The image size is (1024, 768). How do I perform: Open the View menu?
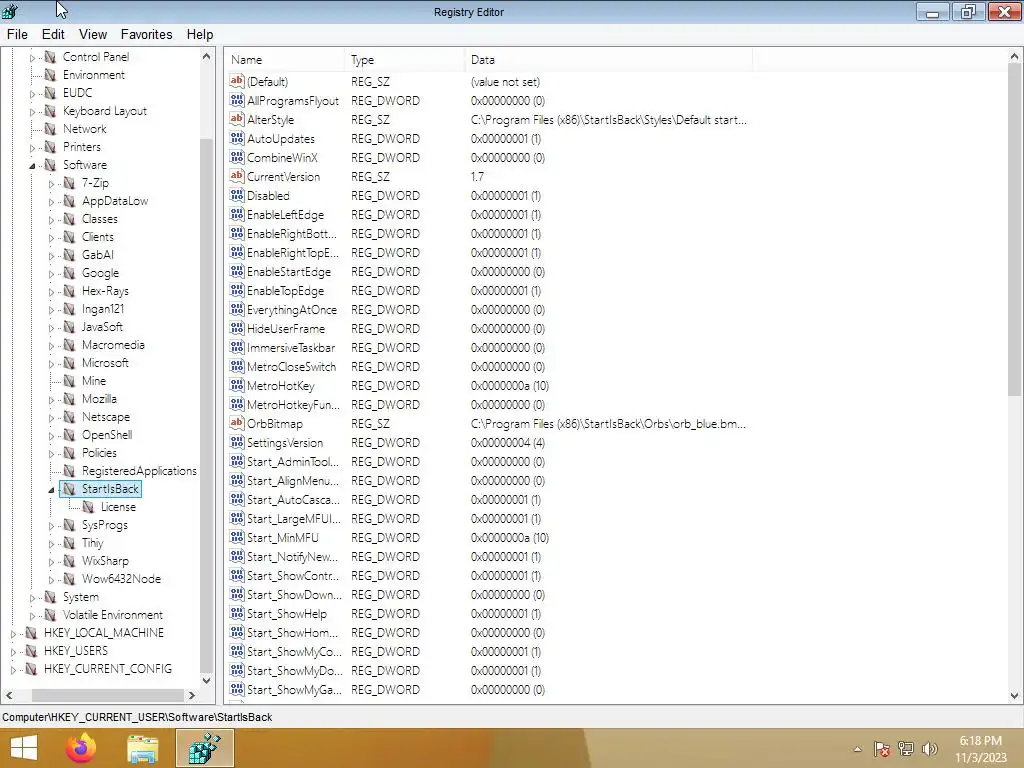(x=93, y=35)
